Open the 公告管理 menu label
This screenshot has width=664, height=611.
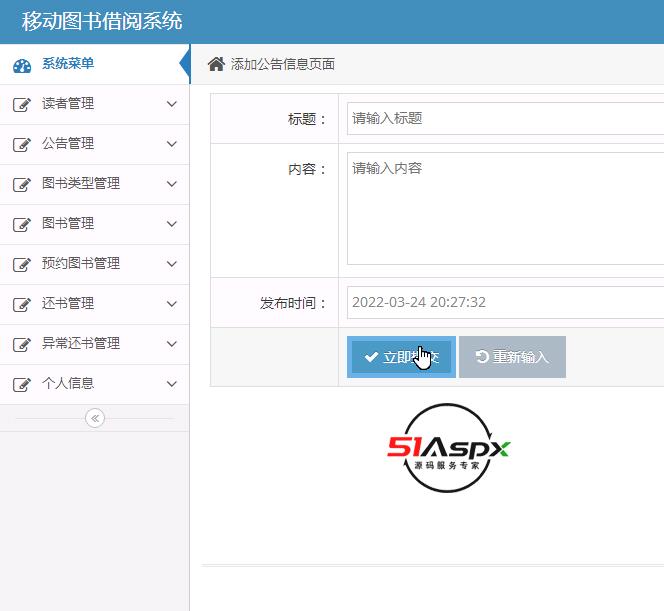68,143
